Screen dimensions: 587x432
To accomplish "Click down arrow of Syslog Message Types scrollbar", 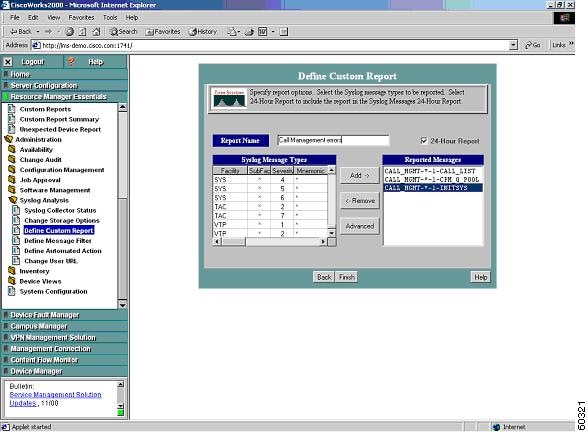I will pyautogui.click(x=331, y=233).
